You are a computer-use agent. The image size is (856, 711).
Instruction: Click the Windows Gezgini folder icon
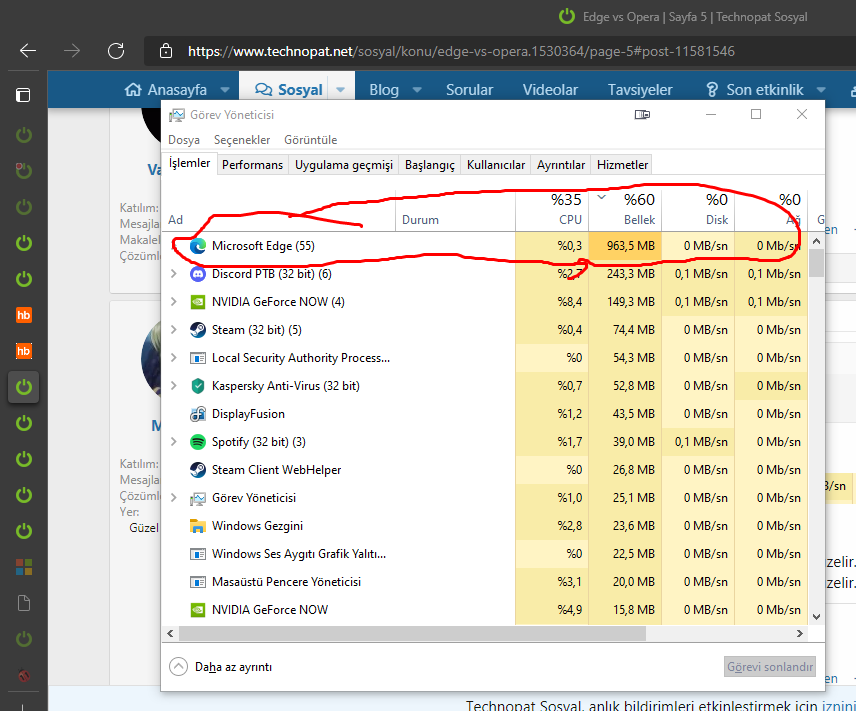coord(198,526)
